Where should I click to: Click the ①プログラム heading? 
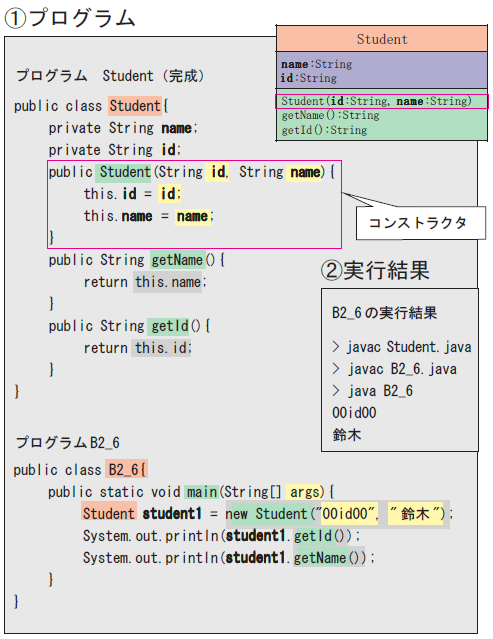(70, 18)
